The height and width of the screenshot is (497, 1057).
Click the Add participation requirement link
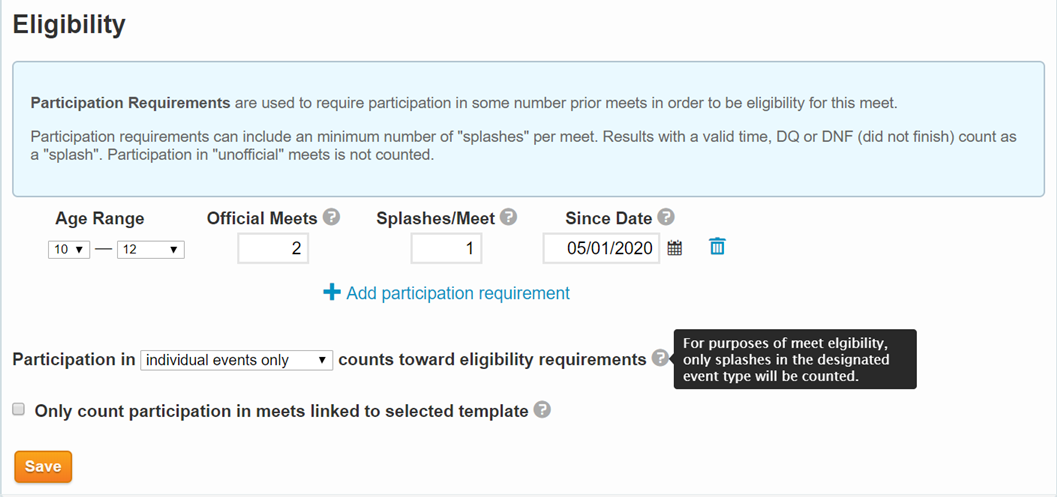click(x=458, y=293)
